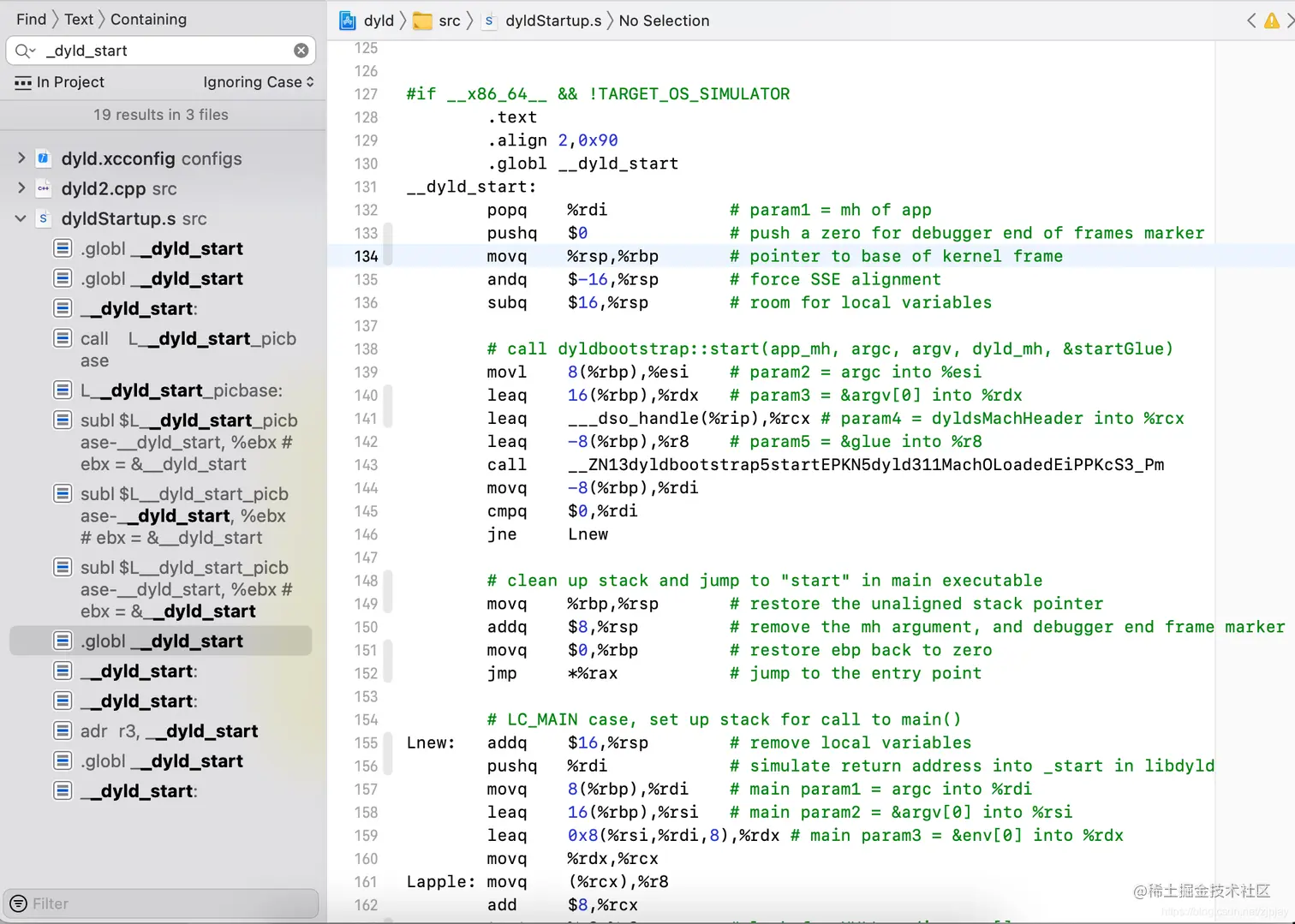The width and height of the screenshot is (1295, 924).
Task: Expand the dyld.xcconfig results group
Action: point(21,158)
